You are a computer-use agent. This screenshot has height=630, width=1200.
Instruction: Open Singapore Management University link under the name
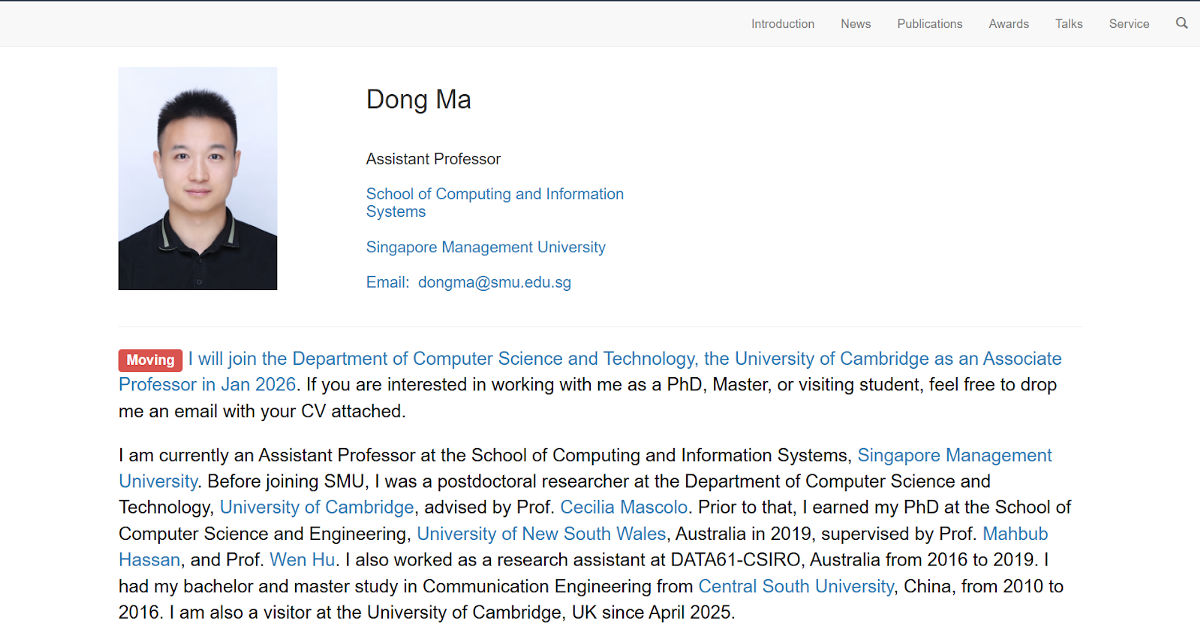tap(486, 247)
